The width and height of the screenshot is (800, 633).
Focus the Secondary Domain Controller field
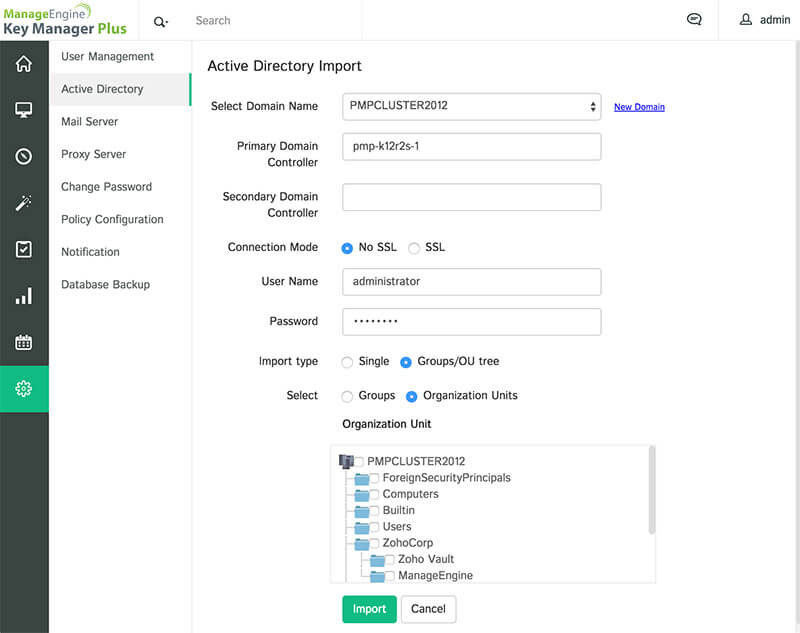pos(471,197)
